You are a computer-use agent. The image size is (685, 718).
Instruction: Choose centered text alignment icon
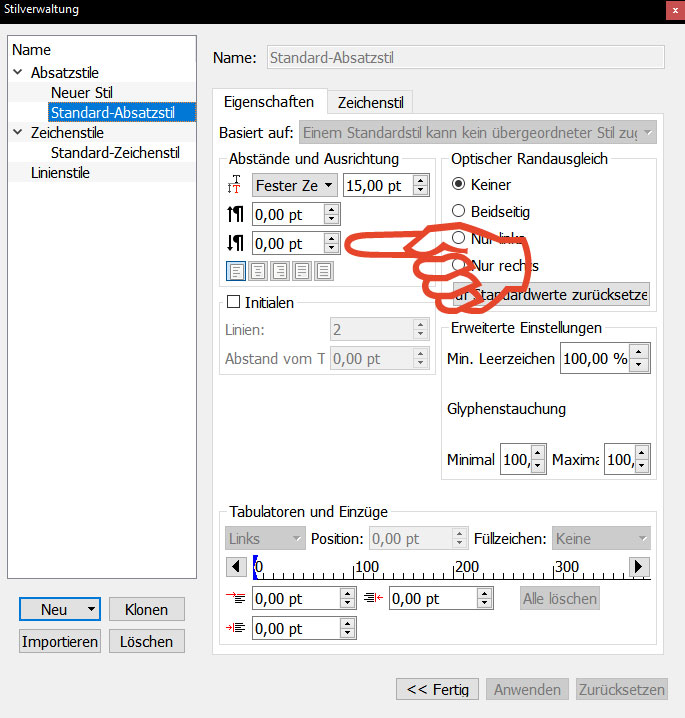258,271
